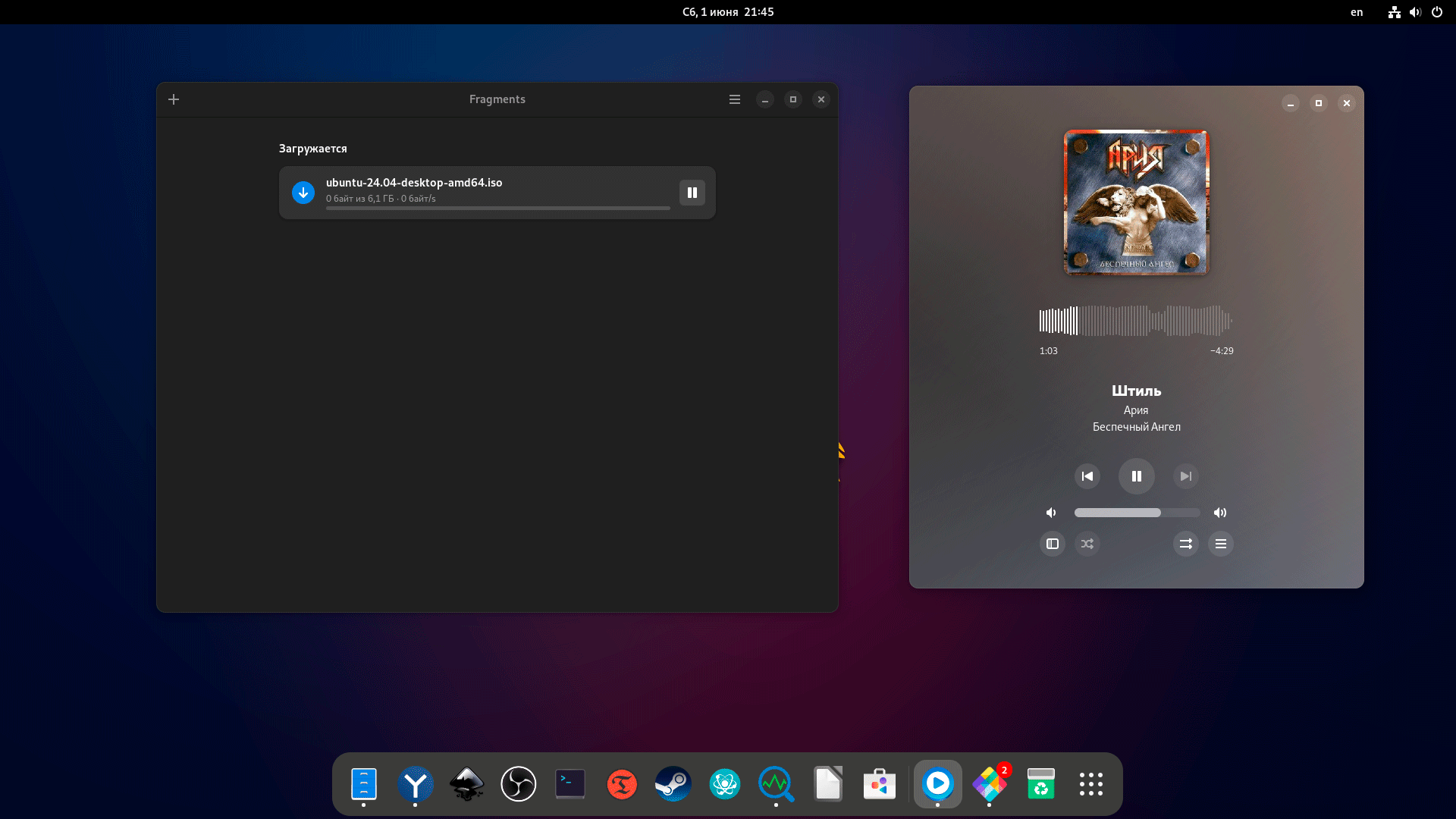This screenshot has width=1456, height=819.
Task: Open the music player main menu
Action: tap(1220, 544)
